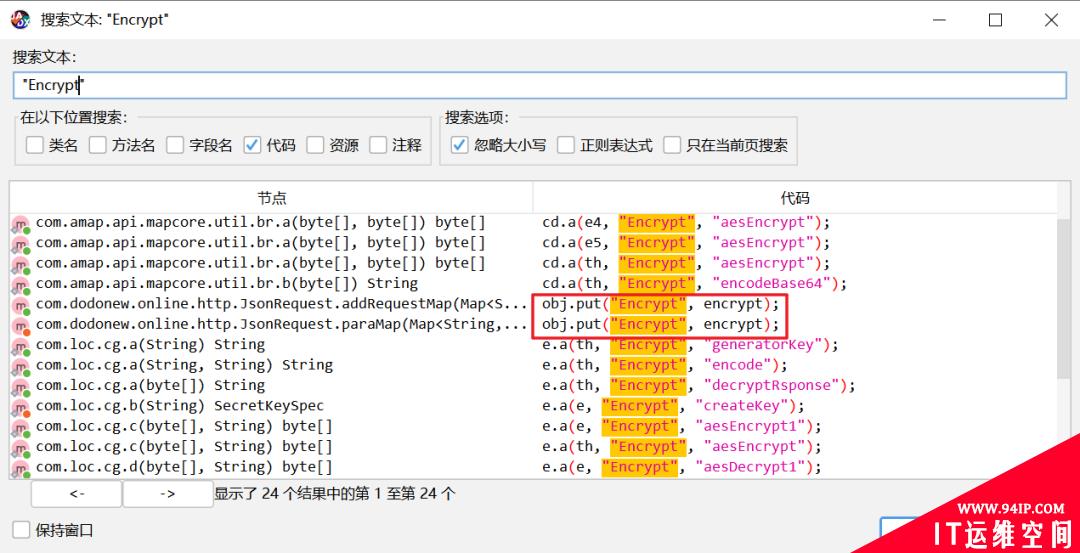Click method icon beside br.b(byte[]) String
1080x553 pixels.
point(21,284)
